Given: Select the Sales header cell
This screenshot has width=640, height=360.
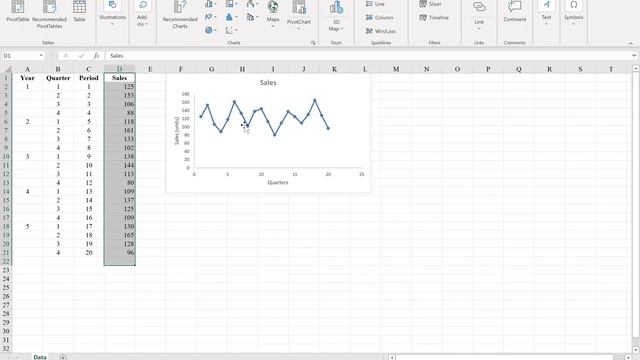Looking at the screenshot, I should tap(120, 78).
